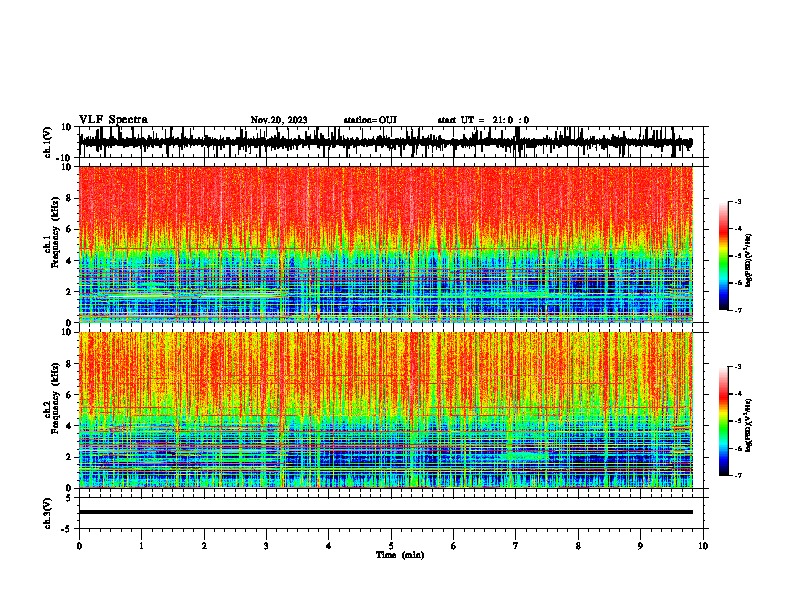Select the "ch.3(V)" axis label
The image size is (792, 612).
[x=48, y=513]
